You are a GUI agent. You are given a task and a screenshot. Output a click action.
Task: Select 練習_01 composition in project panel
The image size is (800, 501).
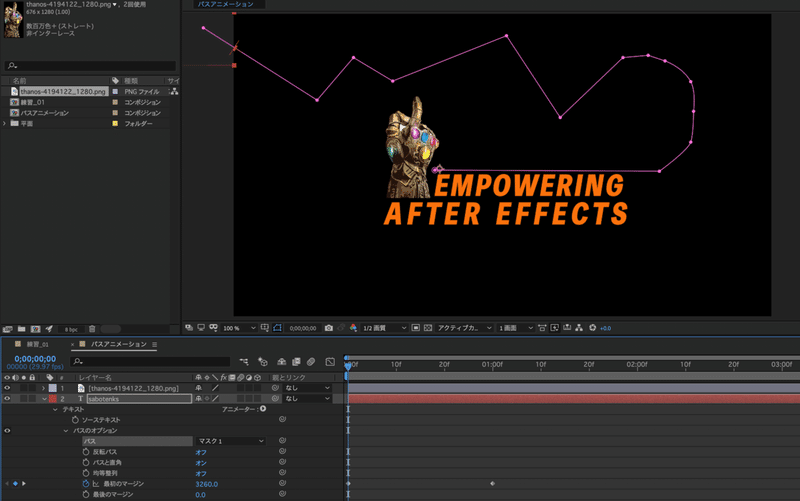32,102
